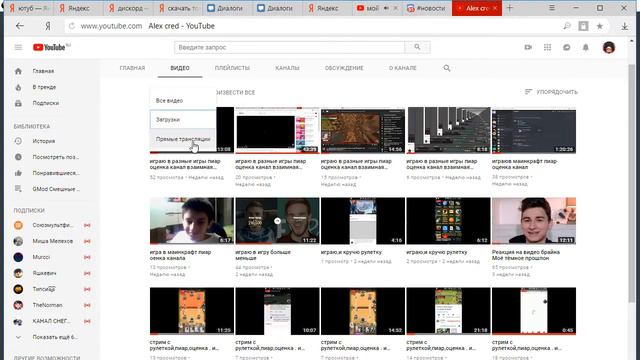
Task: Focus the YouTube search input field
Action: tap(289, 47)
